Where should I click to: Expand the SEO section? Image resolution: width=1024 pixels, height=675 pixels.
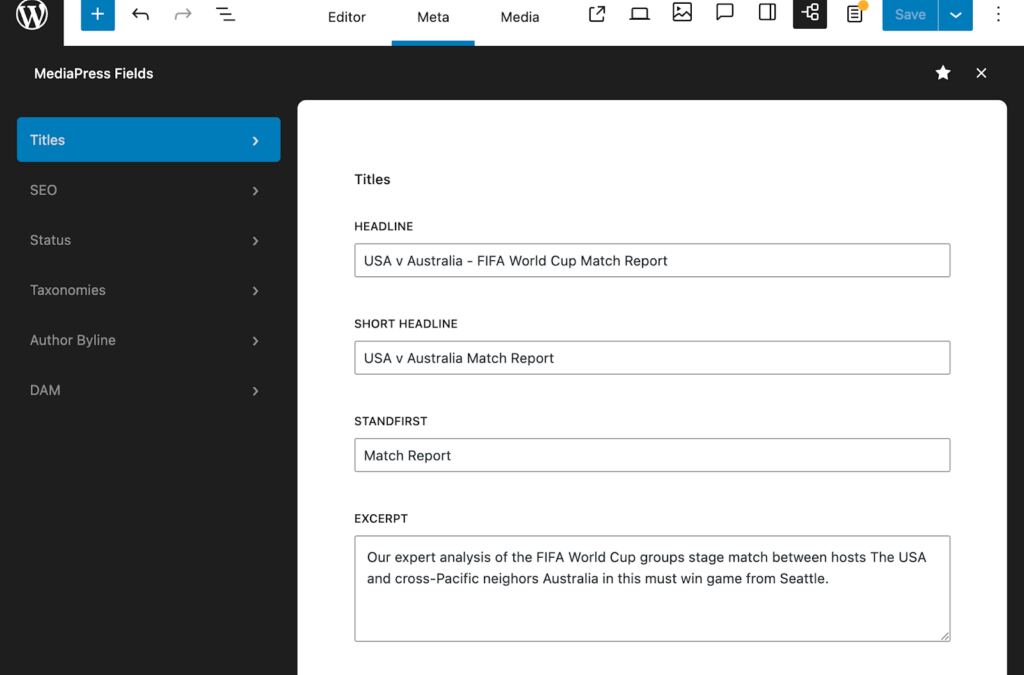(x=148, y=190)
